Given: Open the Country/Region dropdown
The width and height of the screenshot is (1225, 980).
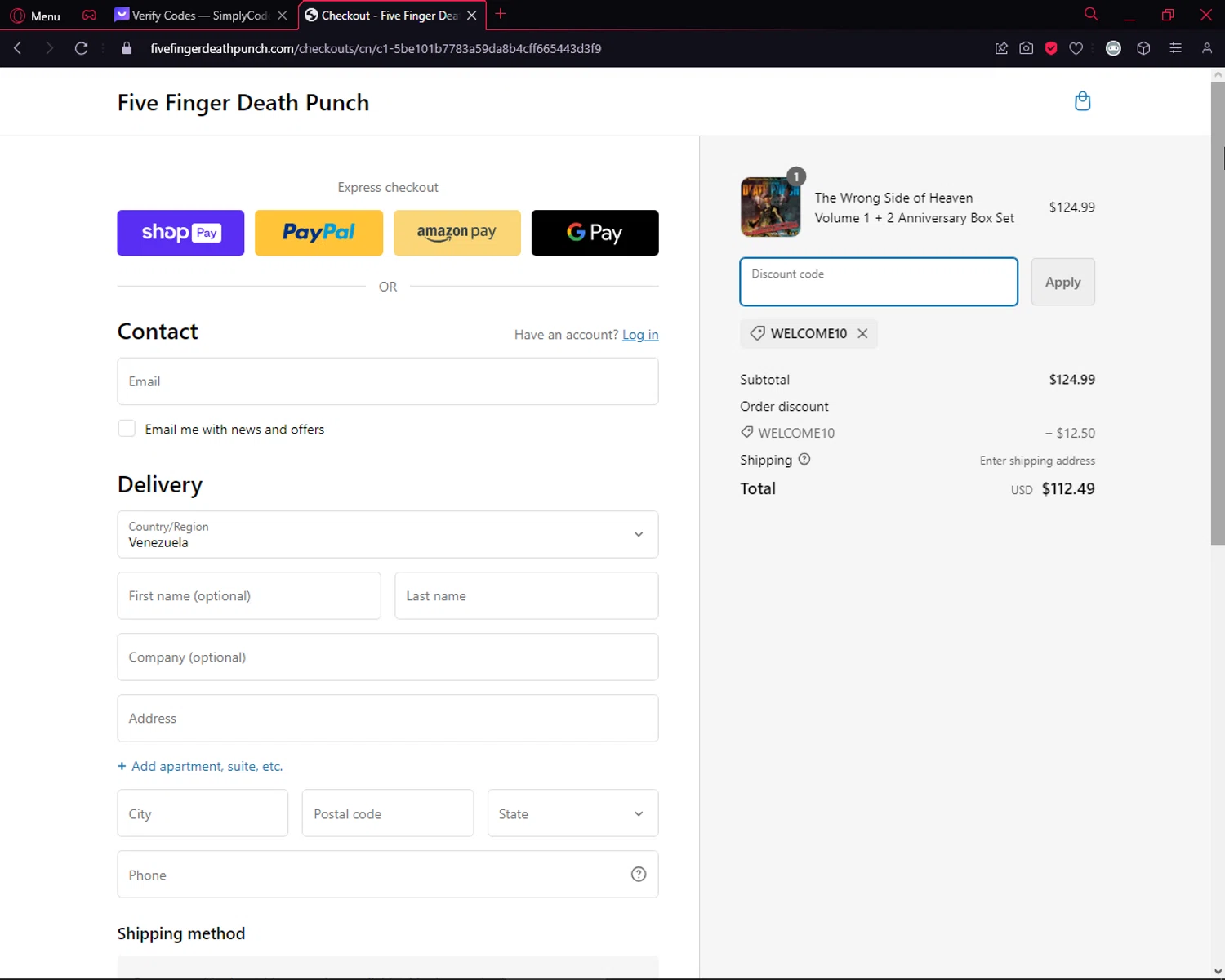Looking at the screenshot, I should [388, 535].
